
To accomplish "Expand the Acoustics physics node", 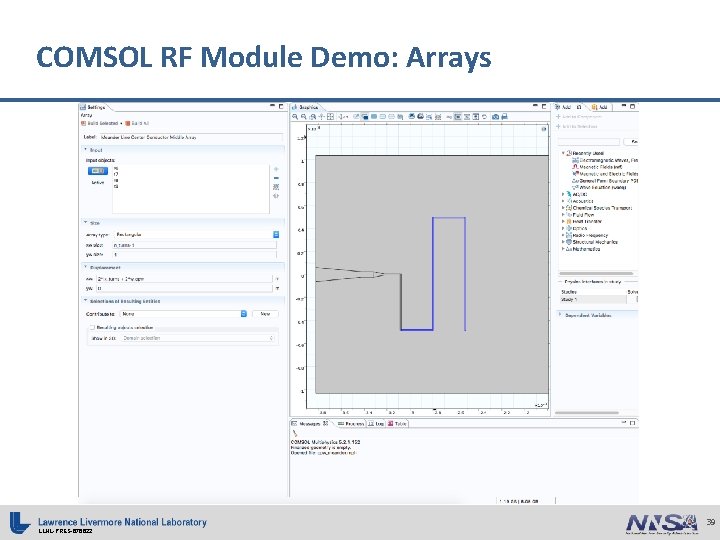I will [563, 201].
